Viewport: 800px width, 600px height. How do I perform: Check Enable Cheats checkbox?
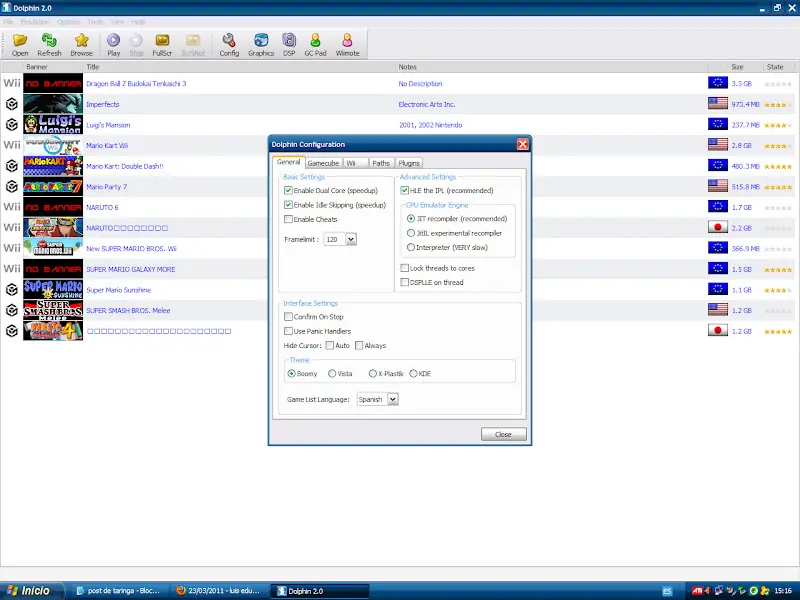[288, 219]
